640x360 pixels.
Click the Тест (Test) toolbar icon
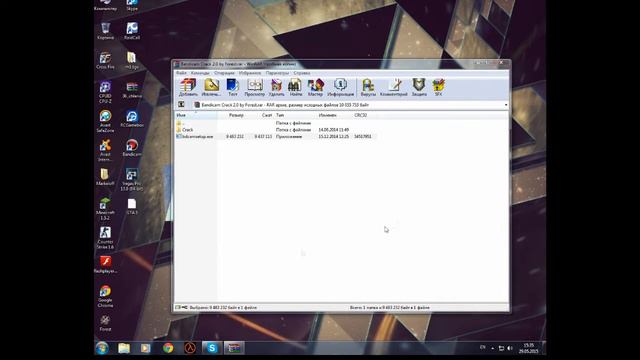[x=233, y=87]
